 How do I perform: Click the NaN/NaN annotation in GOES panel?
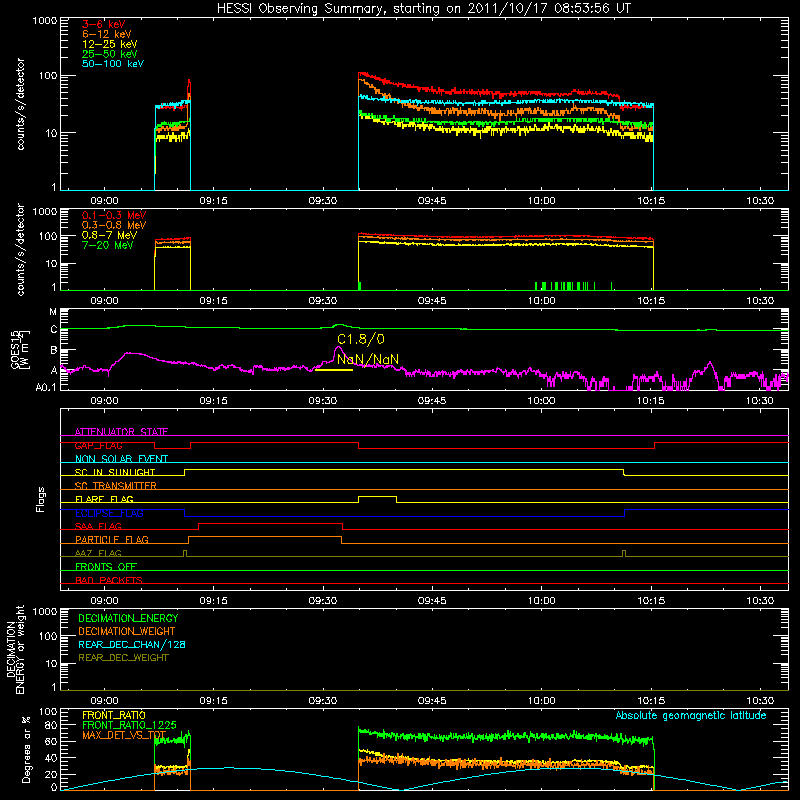(368, 360)
